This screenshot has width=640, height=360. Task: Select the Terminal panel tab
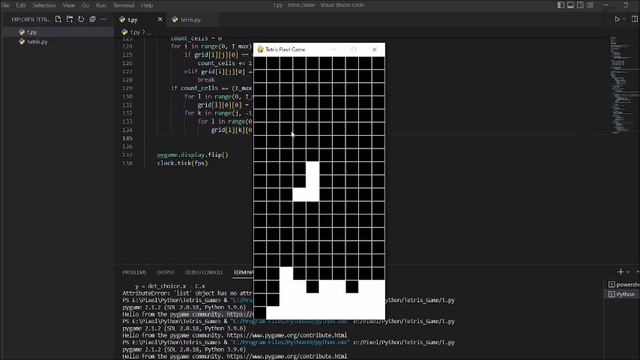coord(243,272)
